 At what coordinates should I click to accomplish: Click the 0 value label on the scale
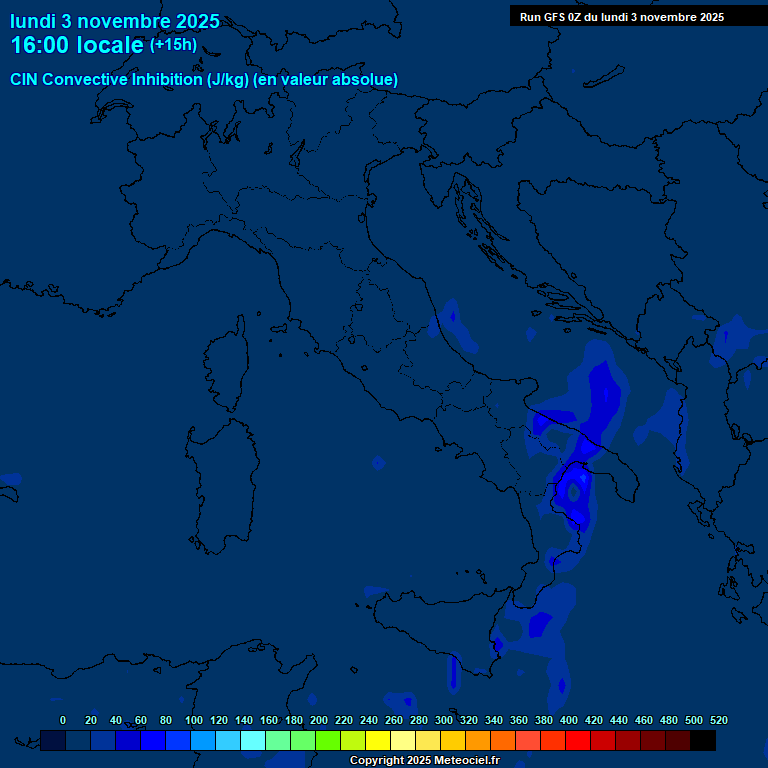coord(63,720)
